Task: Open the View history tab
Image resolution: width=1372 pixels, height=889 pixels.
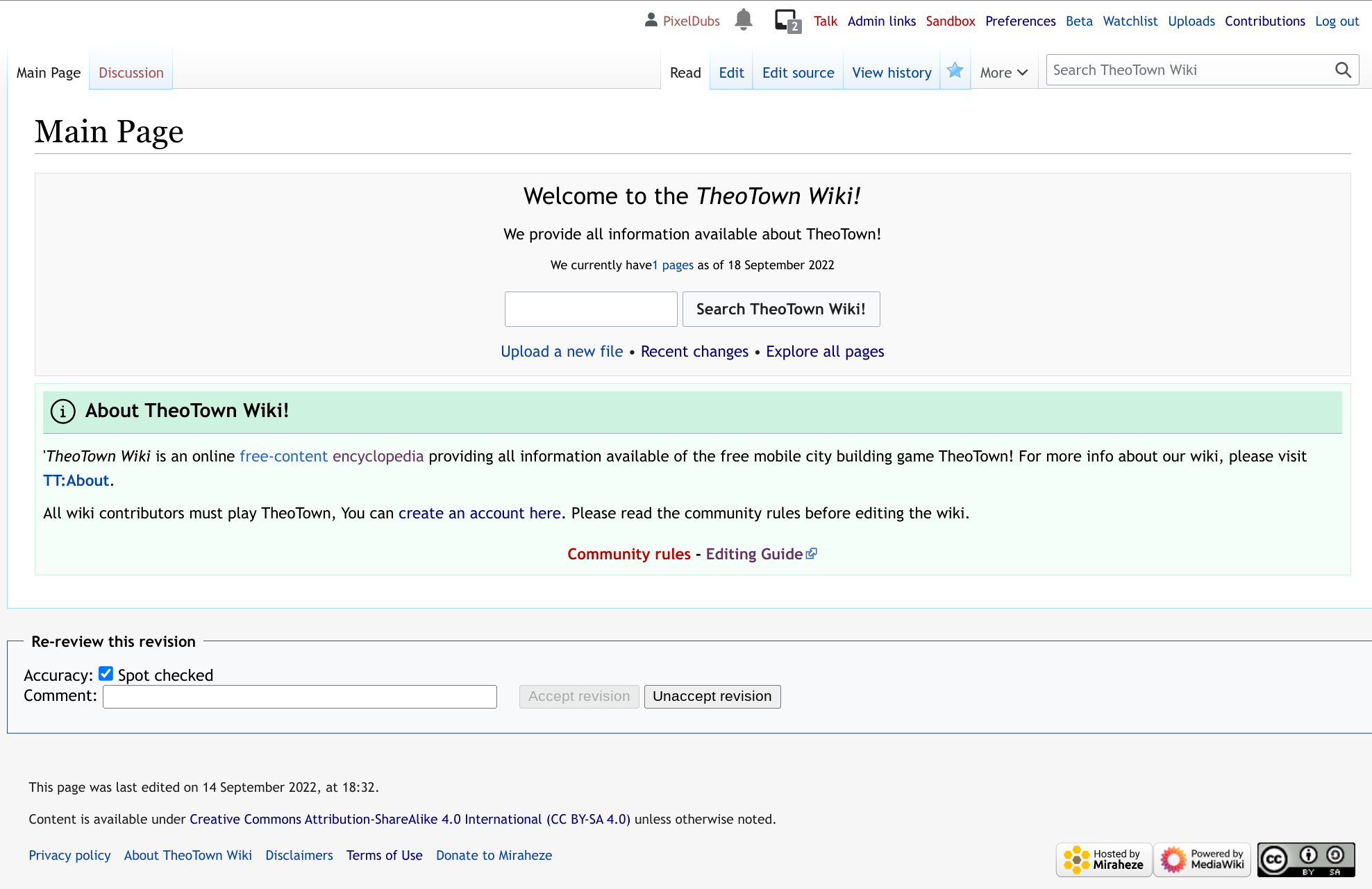Action: tap(892, 73)
